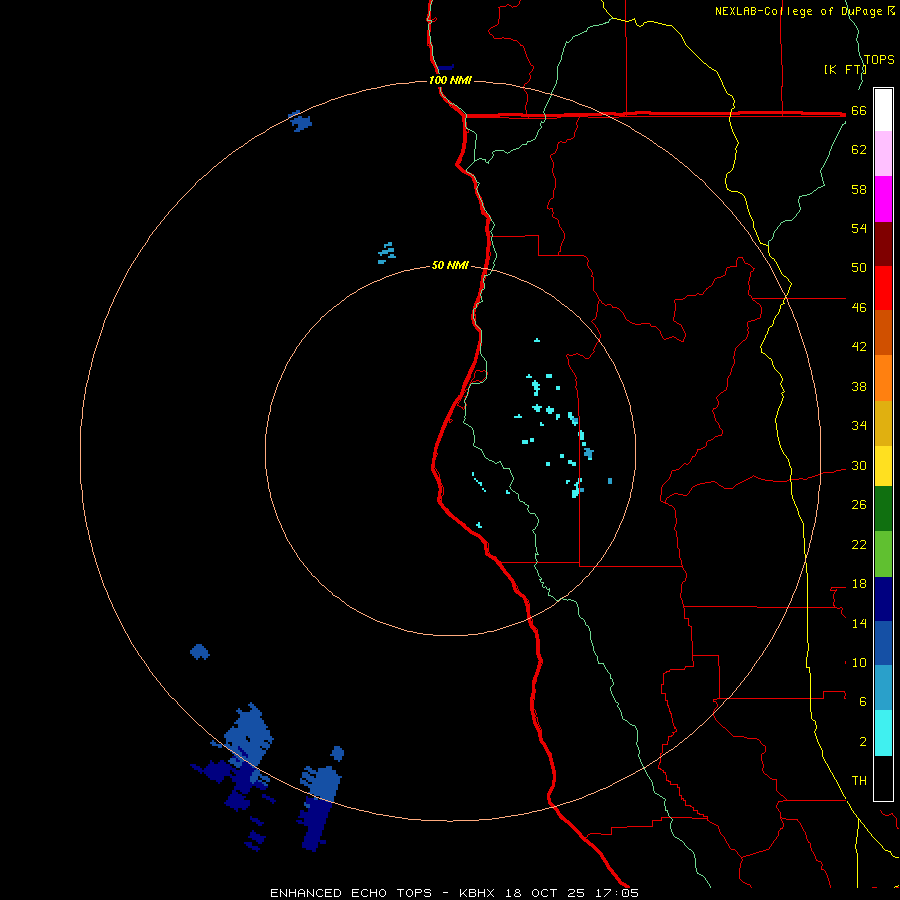
Task: Click the "18 OCT 25" date text
Action: pyautogui.click(x=545, y=893)
